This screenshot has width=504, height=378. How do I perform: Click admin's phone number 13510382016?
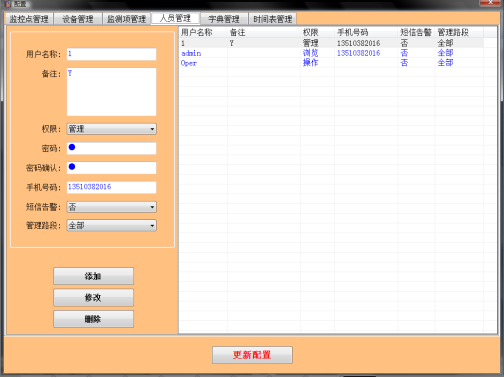pos(358,53)
